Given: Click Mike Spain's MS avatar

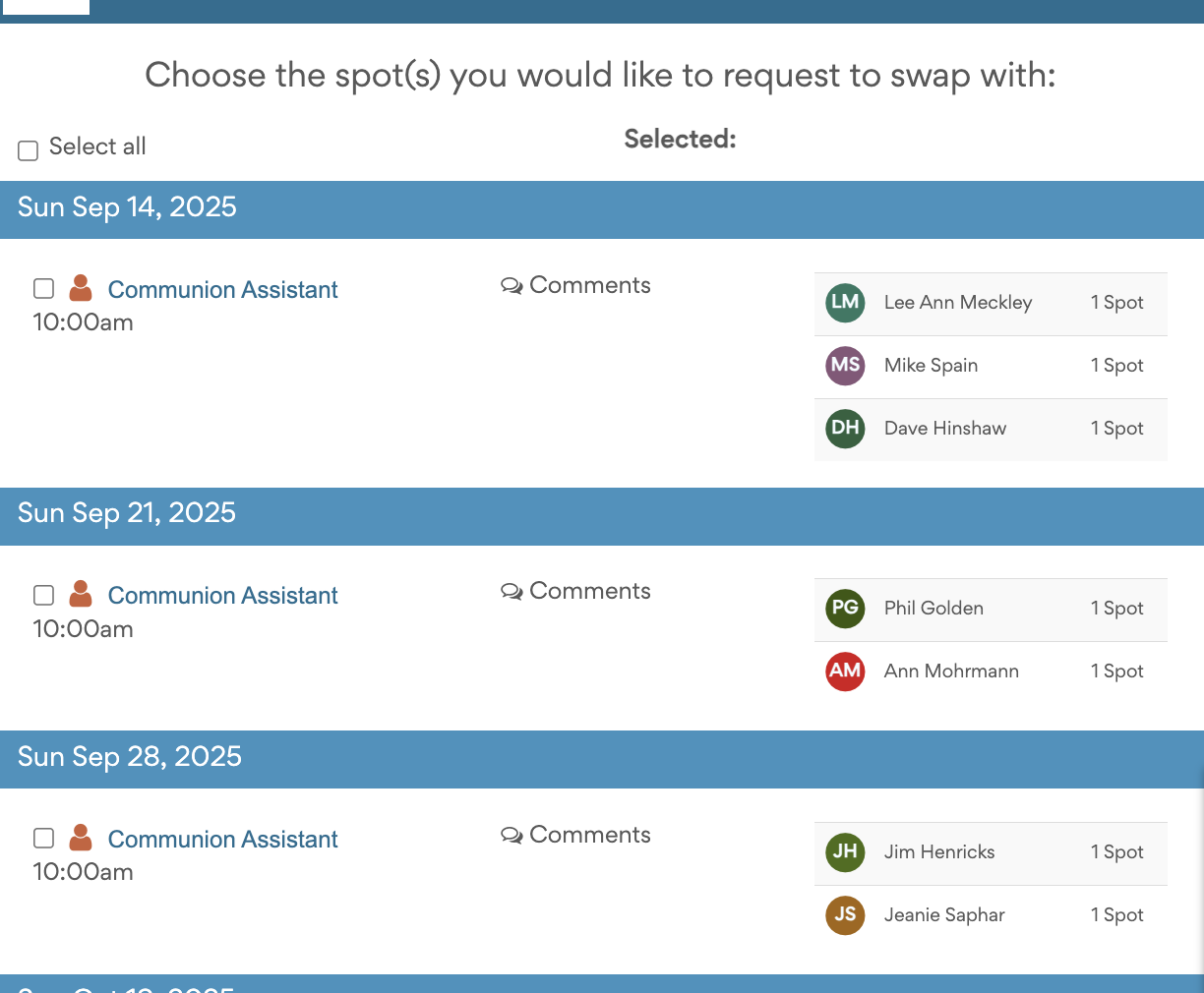Looking at the screenshot, I should pyautogui.click(x=845, y=366).
